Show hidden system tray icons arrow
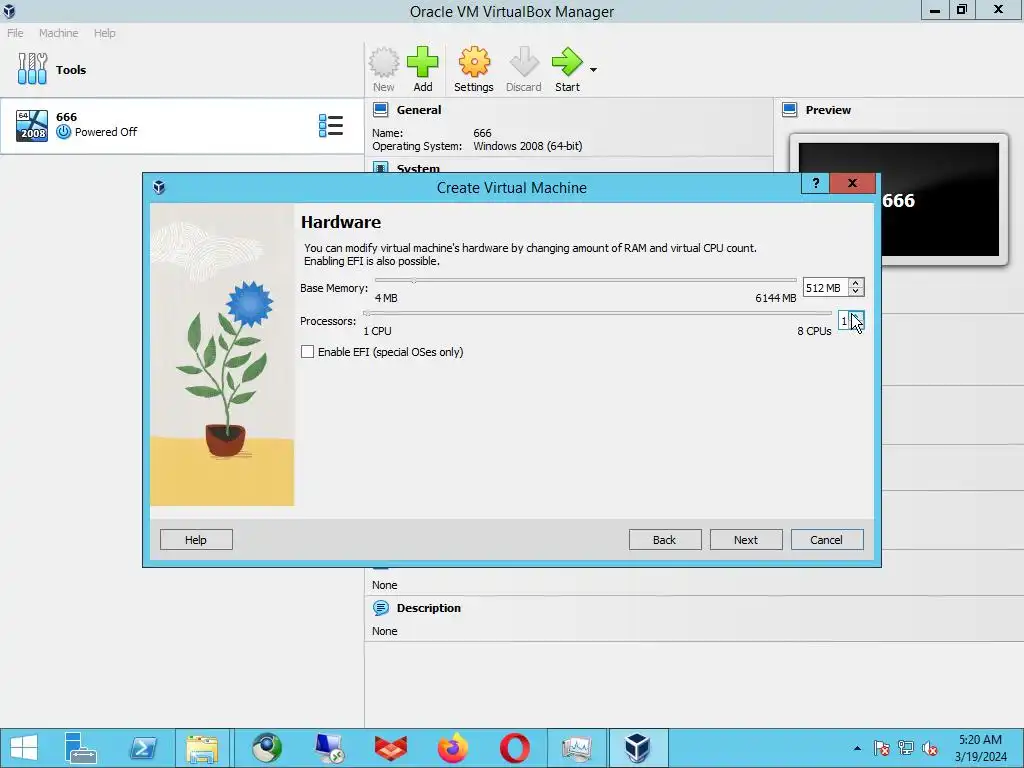1024x768 pixels. pos(857,748)
